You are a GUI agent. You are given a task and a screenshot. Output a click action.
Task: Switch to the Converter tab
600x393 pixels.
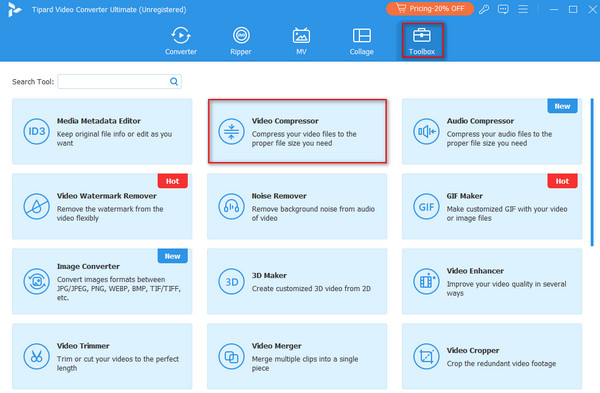[x=181, y=41]
